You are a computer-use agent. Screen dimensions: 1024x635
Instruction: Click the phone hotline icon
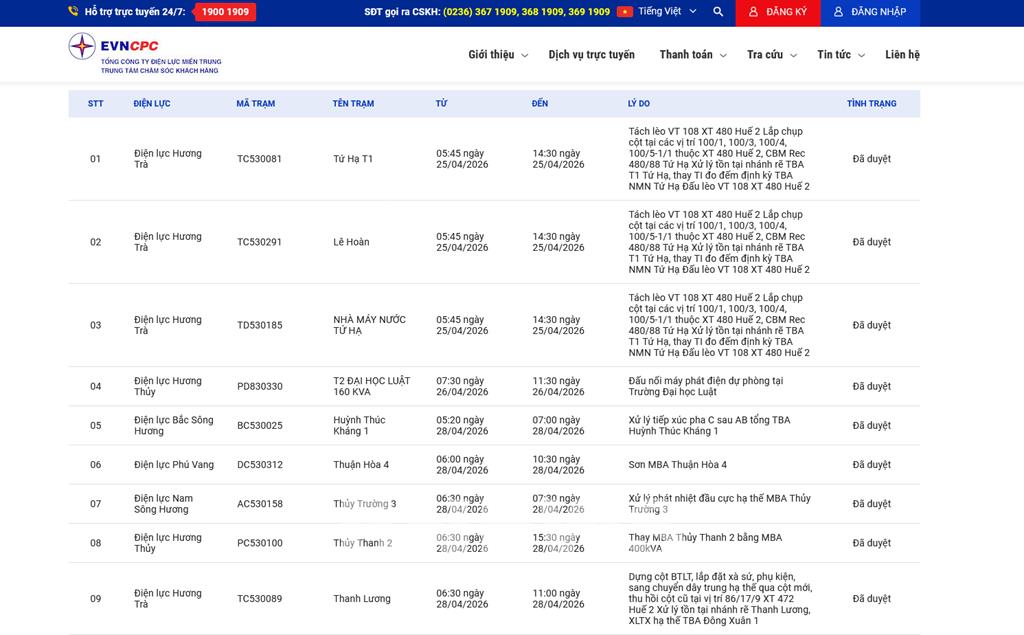(x=73, y=12)
